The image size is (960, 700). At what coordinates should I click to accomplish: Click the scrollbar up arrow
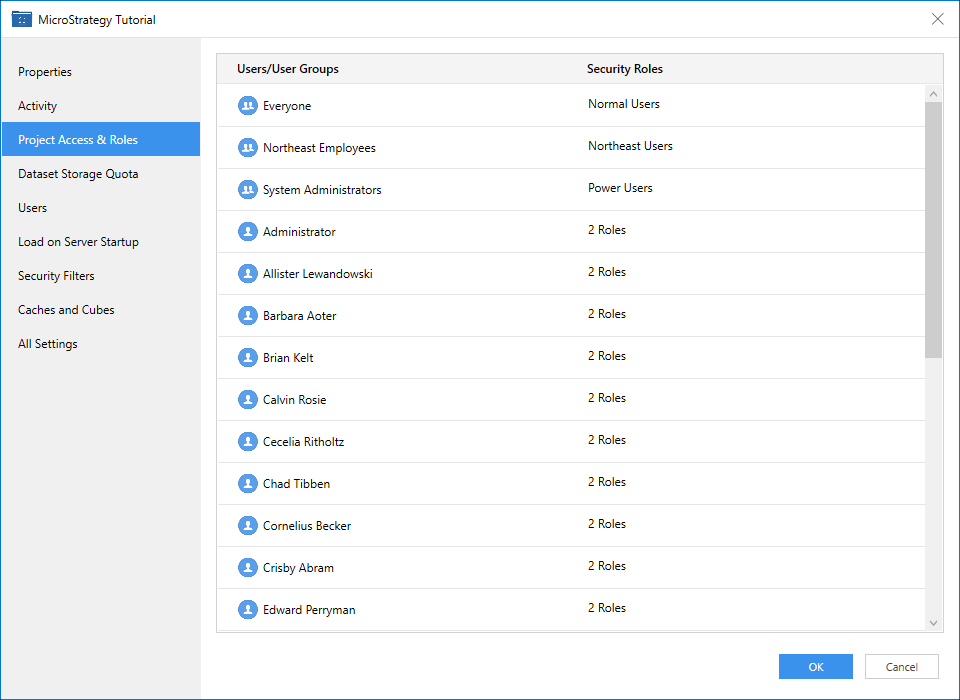[934, 94]
